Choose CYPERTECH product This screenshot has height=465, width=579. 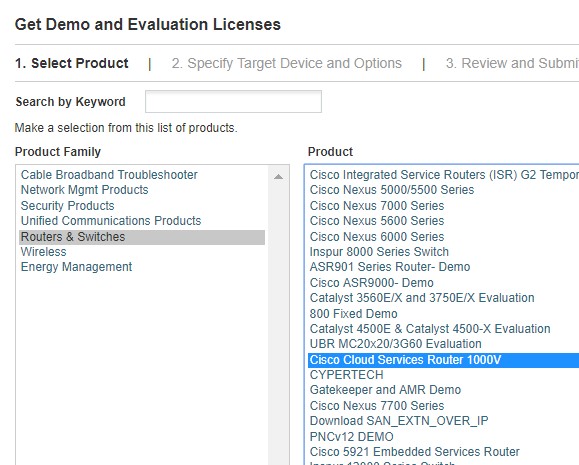346,375
